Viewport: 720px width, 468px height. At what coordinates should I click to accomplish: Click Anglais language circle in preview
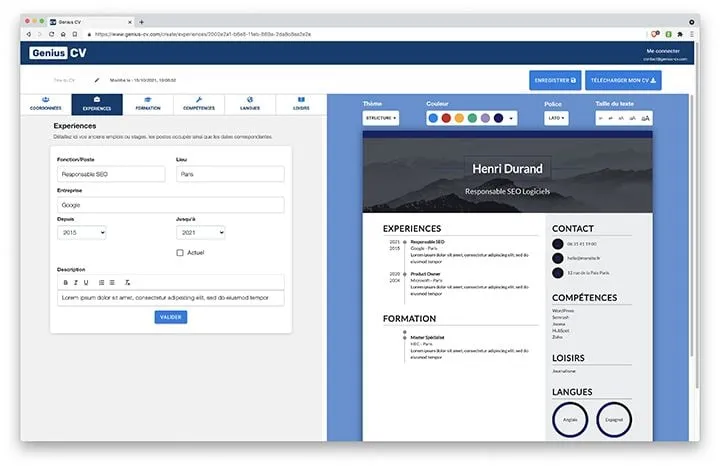tap(570, 420)
